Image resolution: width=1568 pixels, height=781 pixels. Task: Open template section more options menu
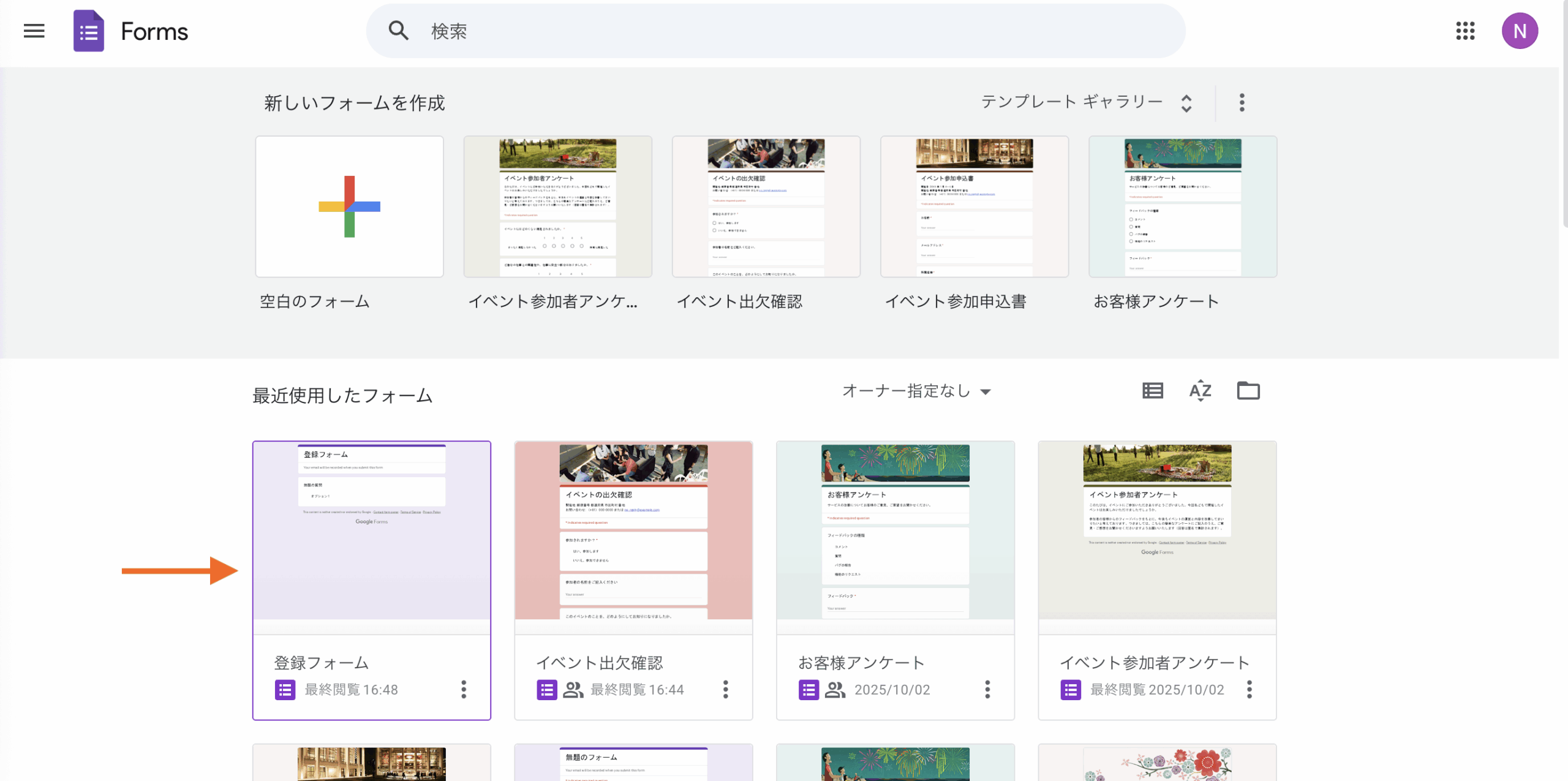[1242, 102]
